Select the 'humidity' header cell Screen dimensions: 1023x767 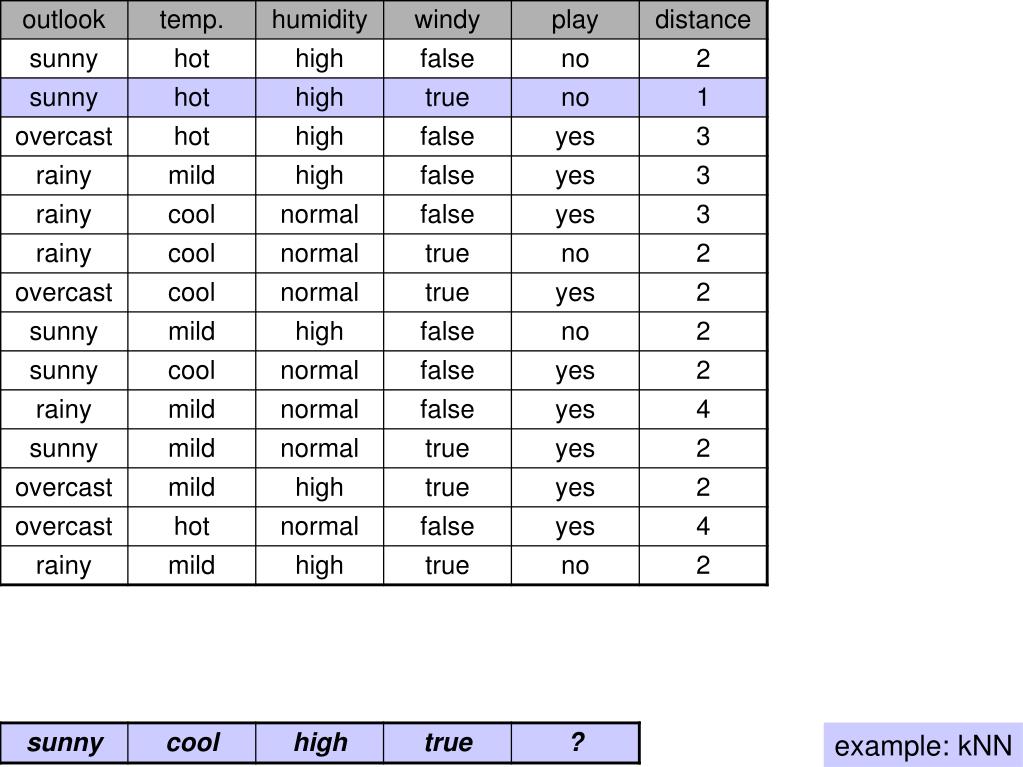(319, 20)
